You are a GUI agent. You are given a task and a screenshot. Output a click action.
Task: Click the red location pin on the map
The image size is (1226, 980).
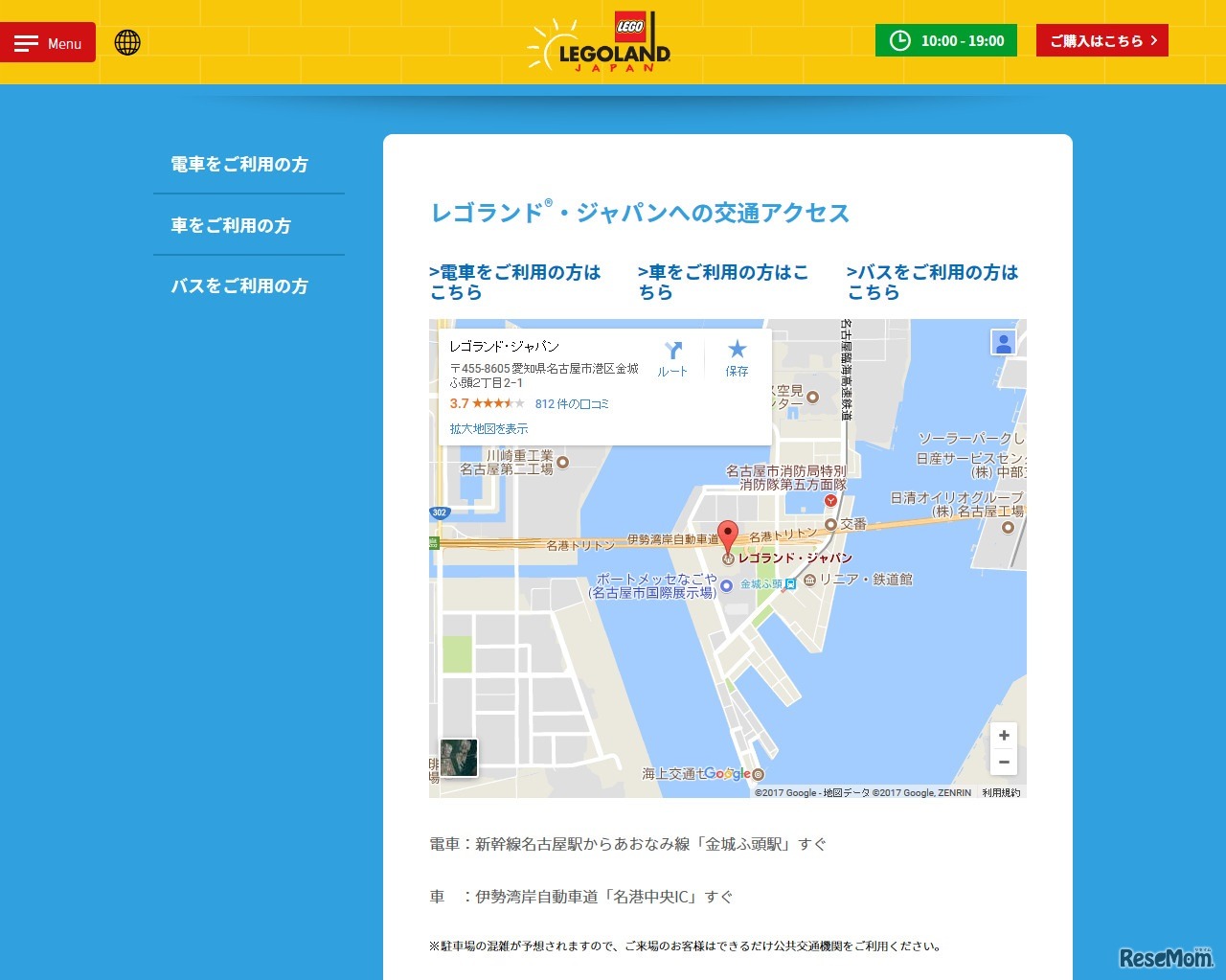tap(728, 538)
